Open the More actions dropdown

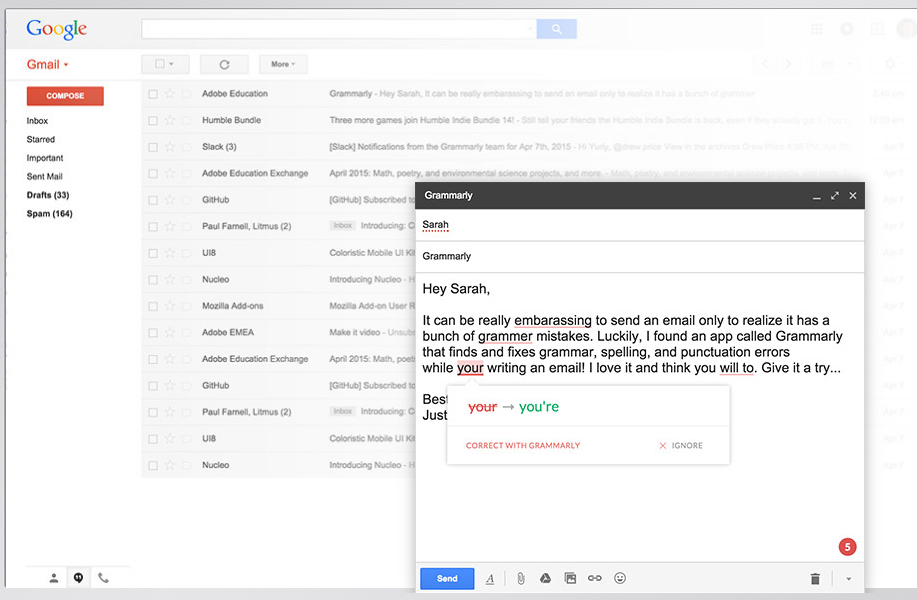283,64
